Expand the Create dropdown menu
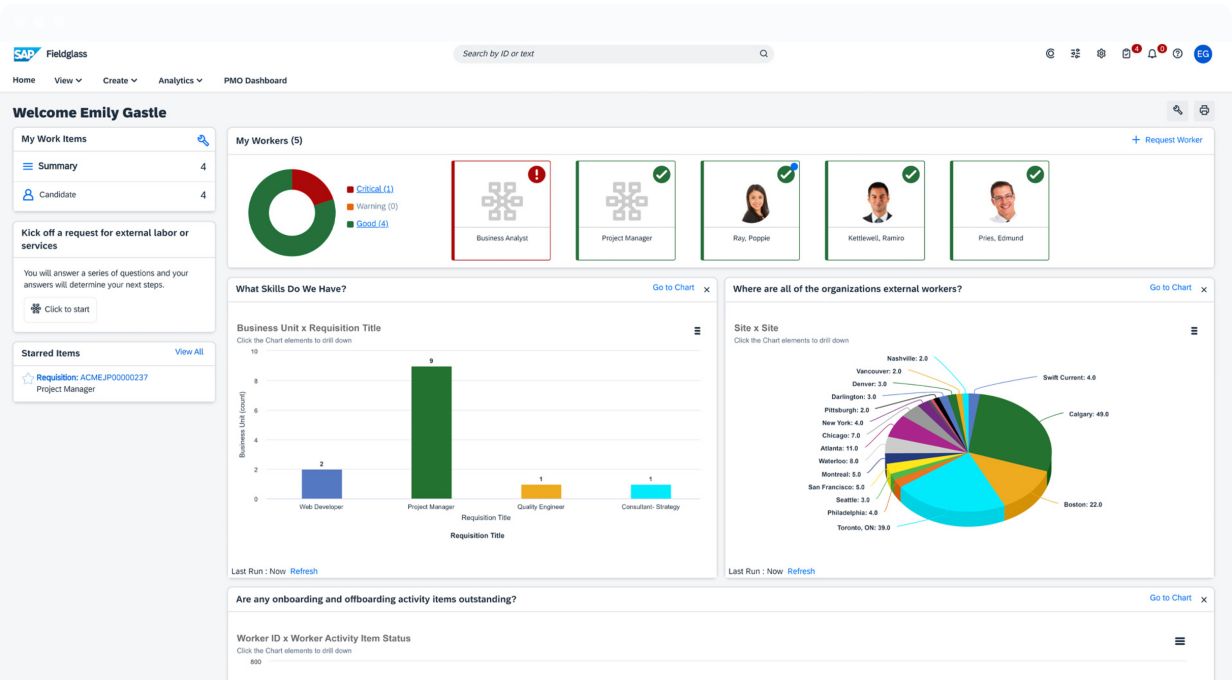Screen dimensions: 1232x680 120,81
